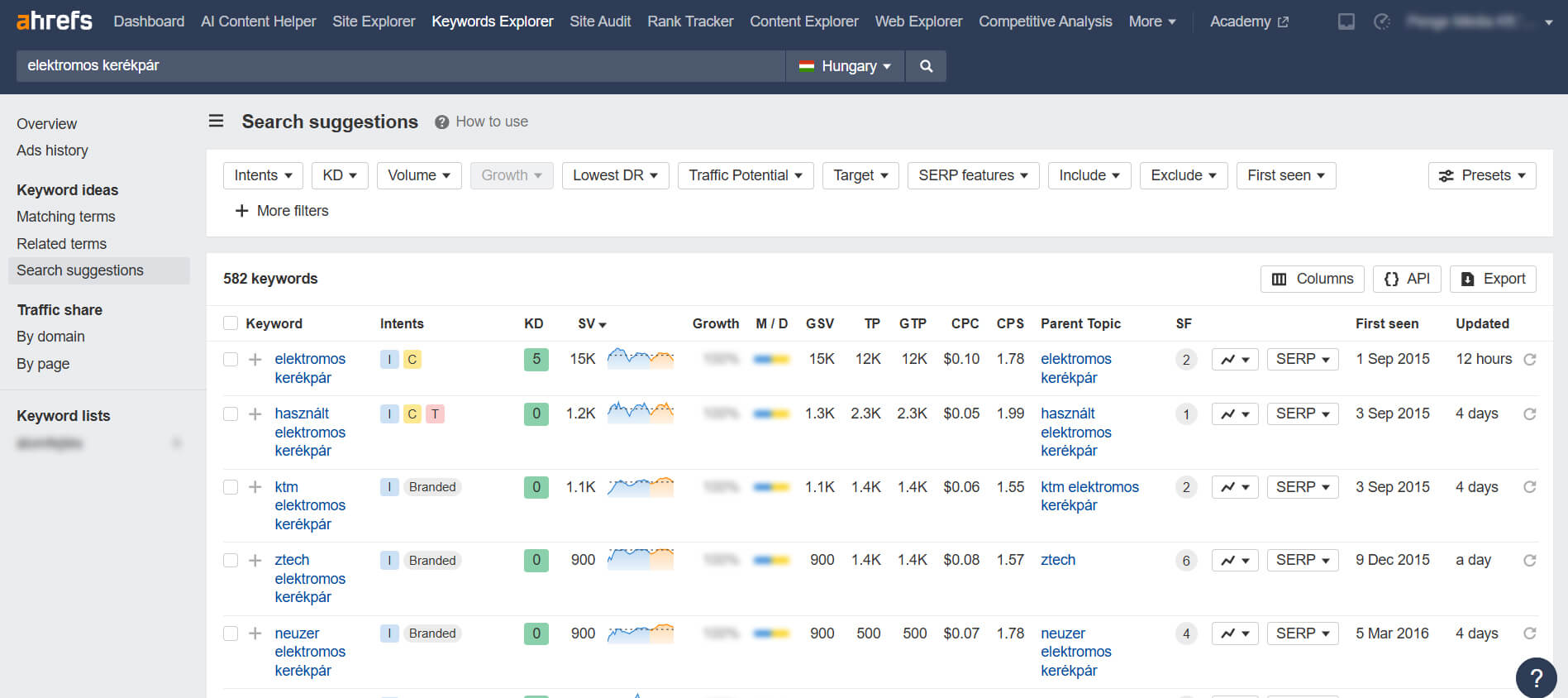The height and width of the screenshot is (698, 1568).
Task: Click the plus icon for neuzer elektromos kerékpár
Action: click(x=255, y=633)
